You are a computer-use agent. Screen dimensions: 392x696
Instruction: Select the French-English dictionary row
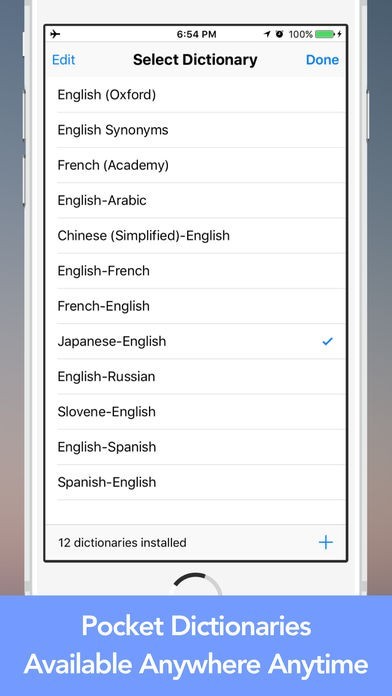195,306
